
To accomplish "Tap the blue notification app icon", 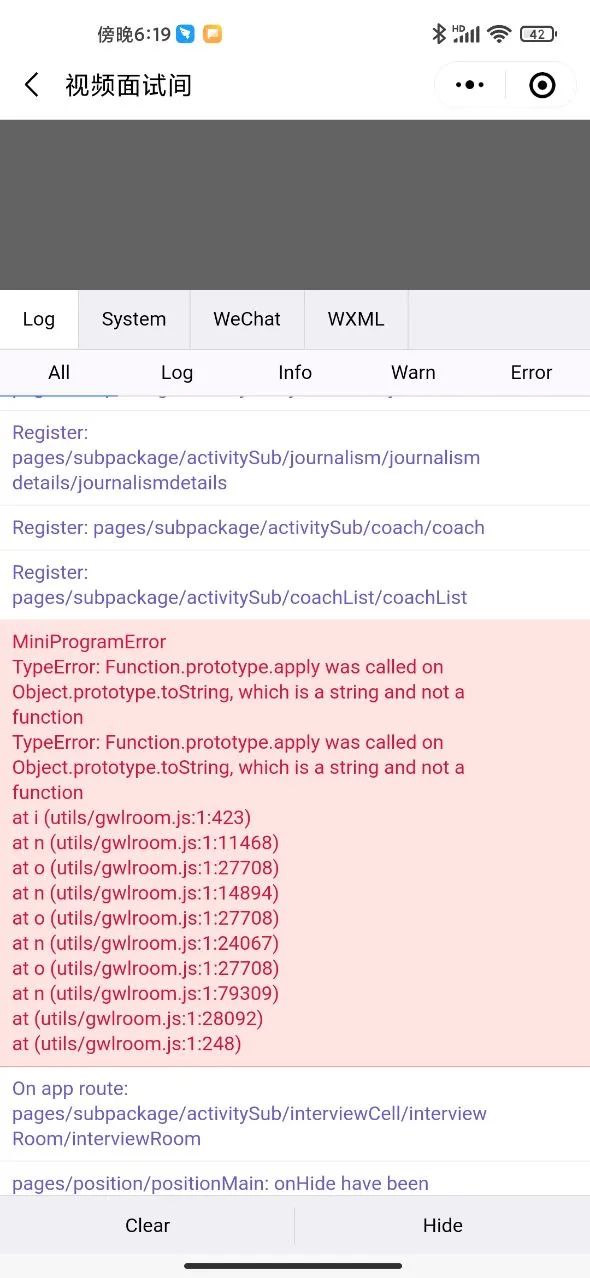I will [186, 34].
